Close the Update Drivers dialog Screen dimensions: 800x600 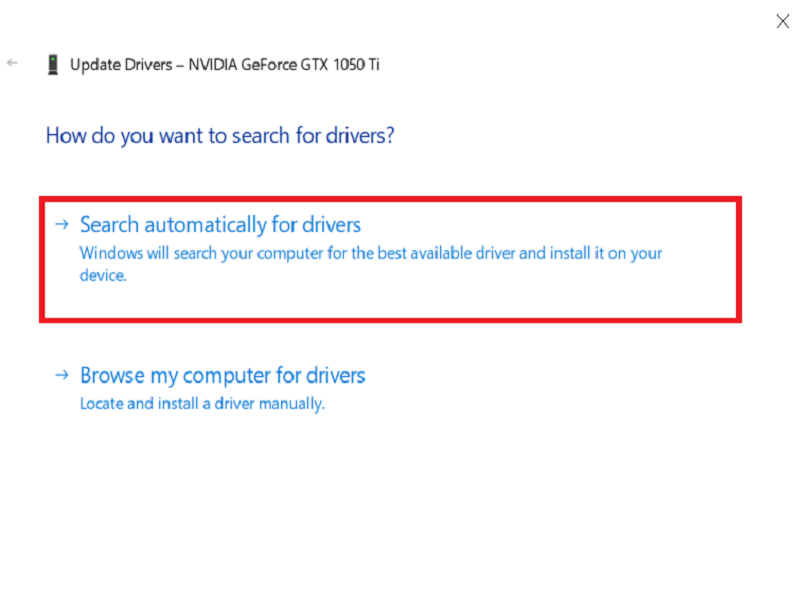(x=783, y=21)
